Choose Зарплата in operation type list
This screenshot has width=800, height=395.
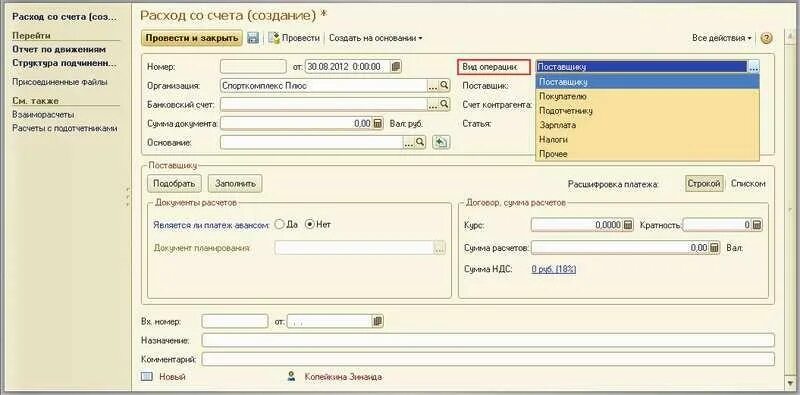pos(647,125)
